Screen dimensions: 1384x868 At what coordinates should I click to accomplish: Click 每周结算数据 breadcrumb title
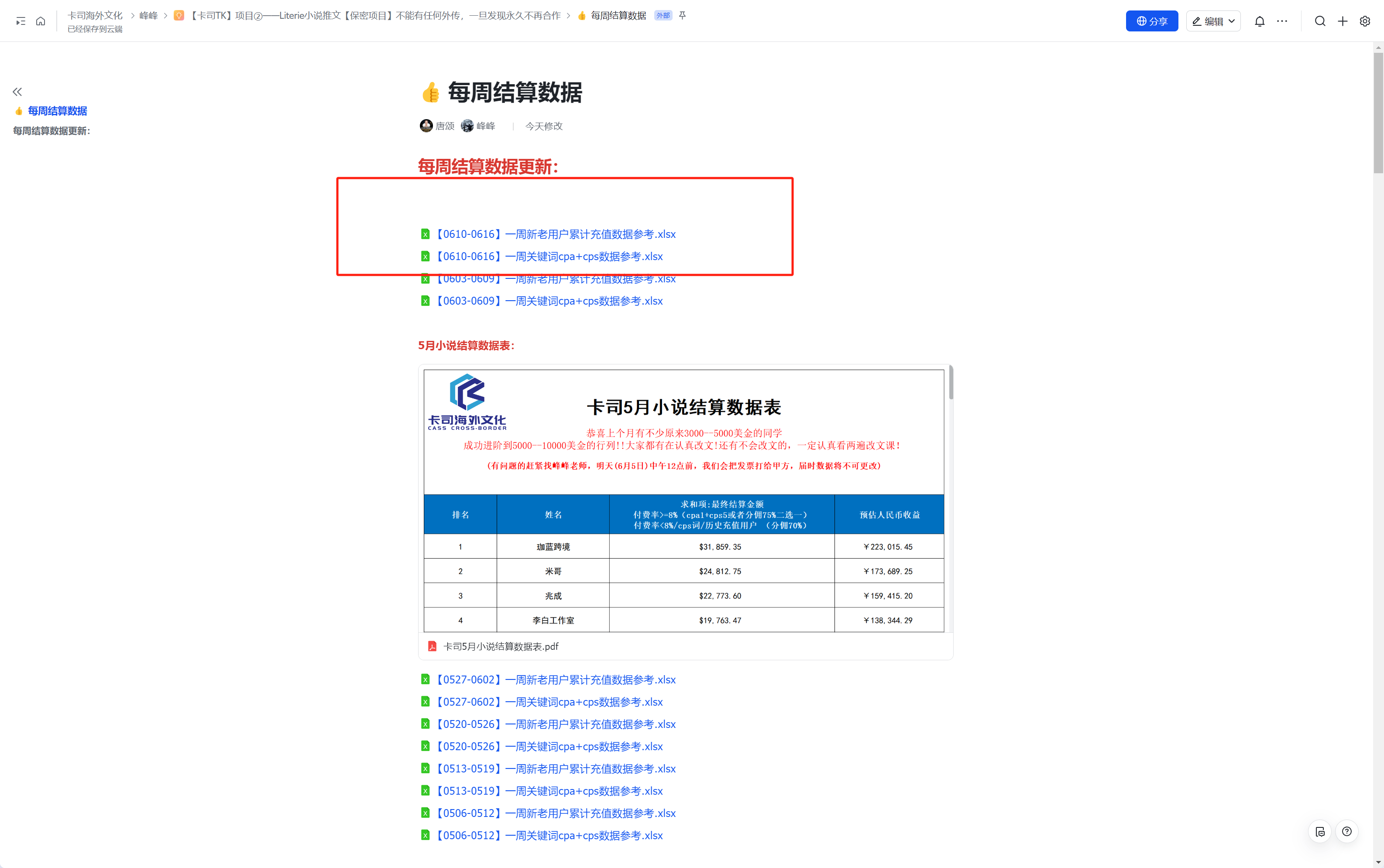click(618, 16)
